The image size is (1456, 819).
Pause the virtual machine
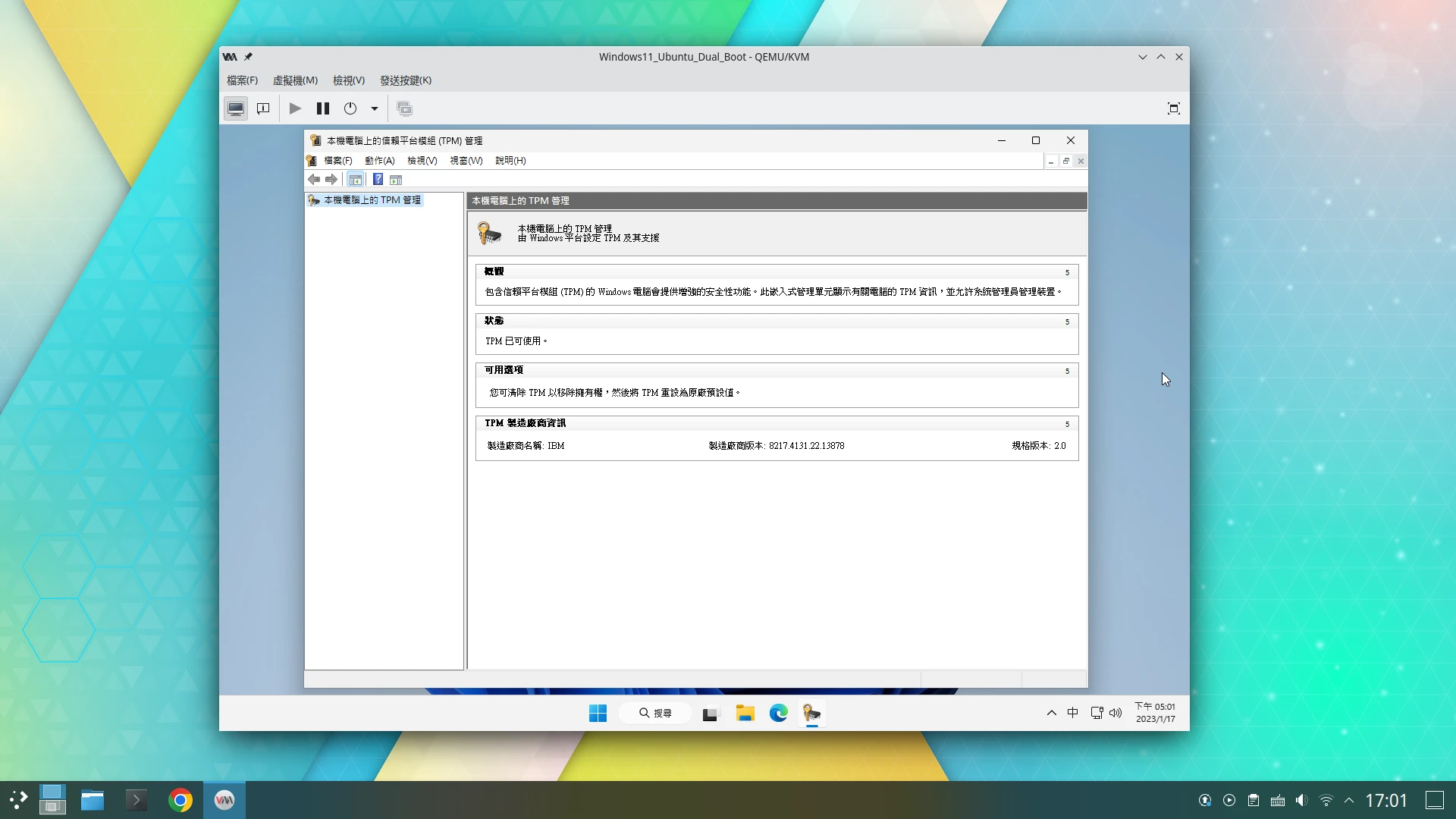pyautogui.click(x=322, y=108)
